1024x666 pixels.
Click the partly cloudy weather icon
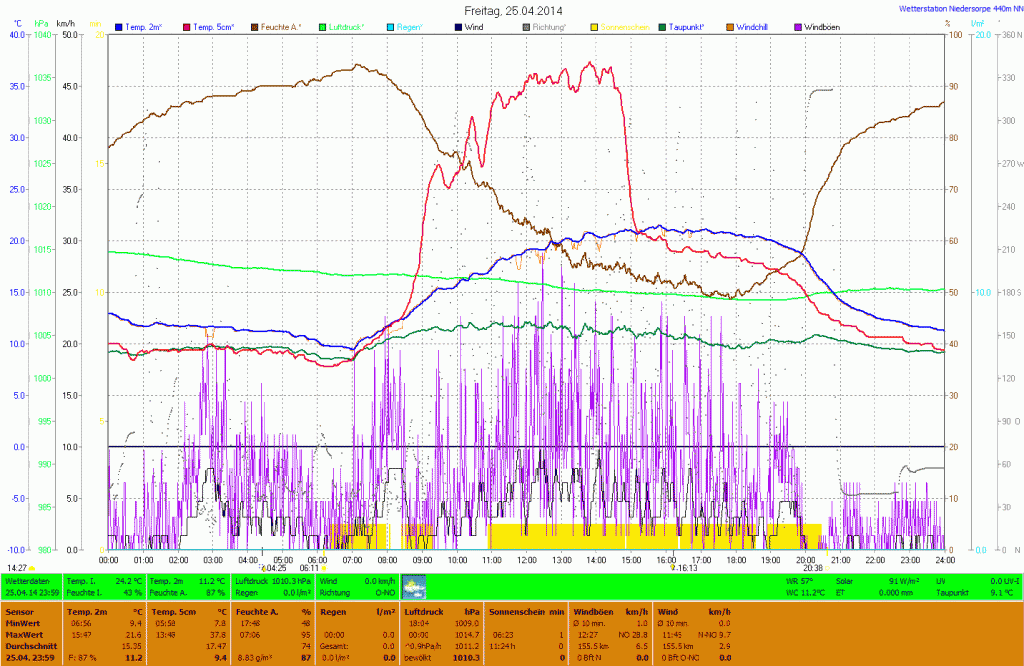click(412, 586)
